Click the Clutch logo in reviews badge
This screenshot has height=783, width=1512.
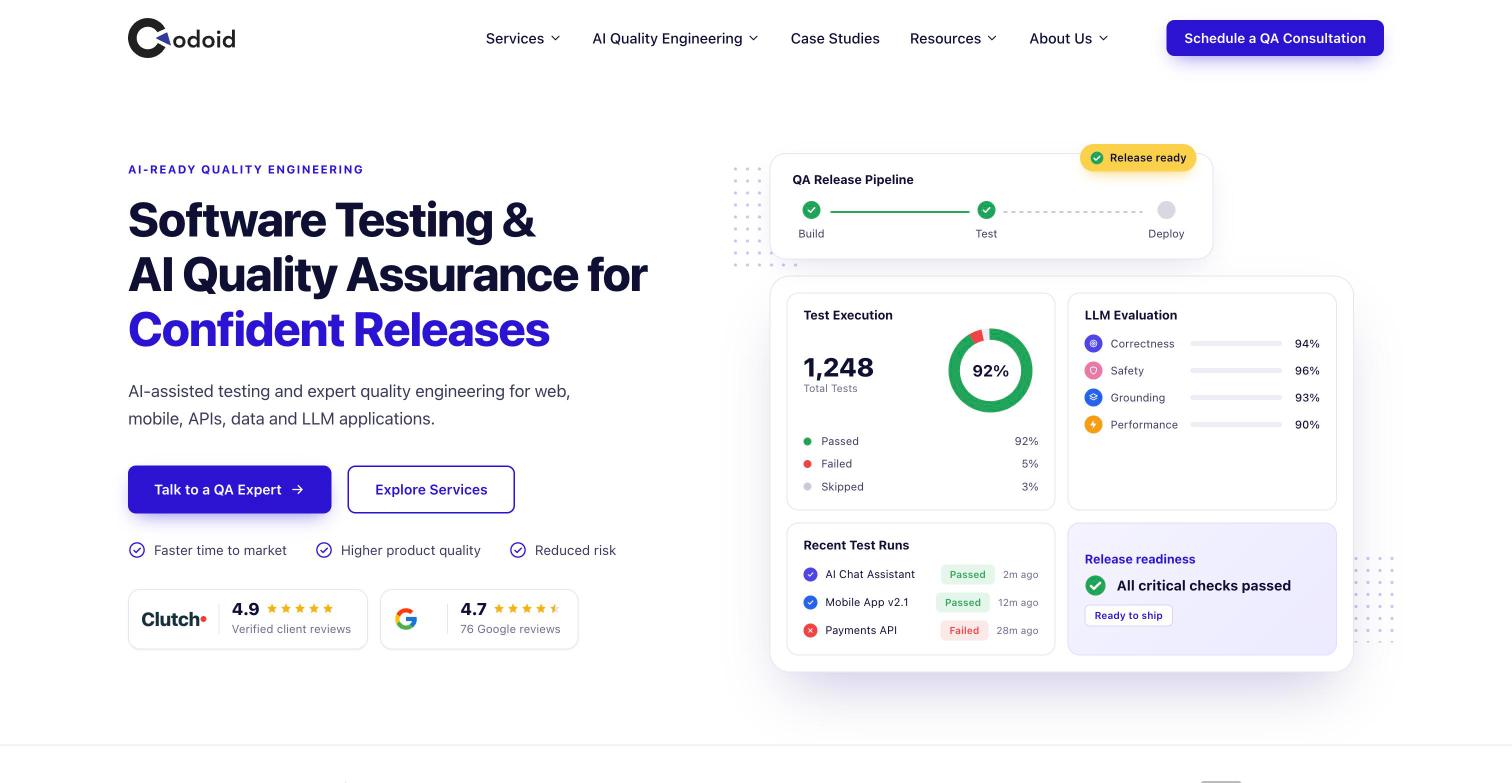coord(174,619)
